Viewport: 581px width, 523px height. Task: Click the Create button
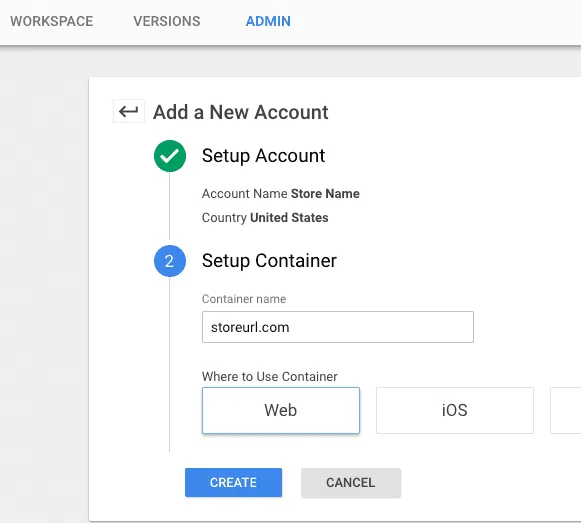233,482
